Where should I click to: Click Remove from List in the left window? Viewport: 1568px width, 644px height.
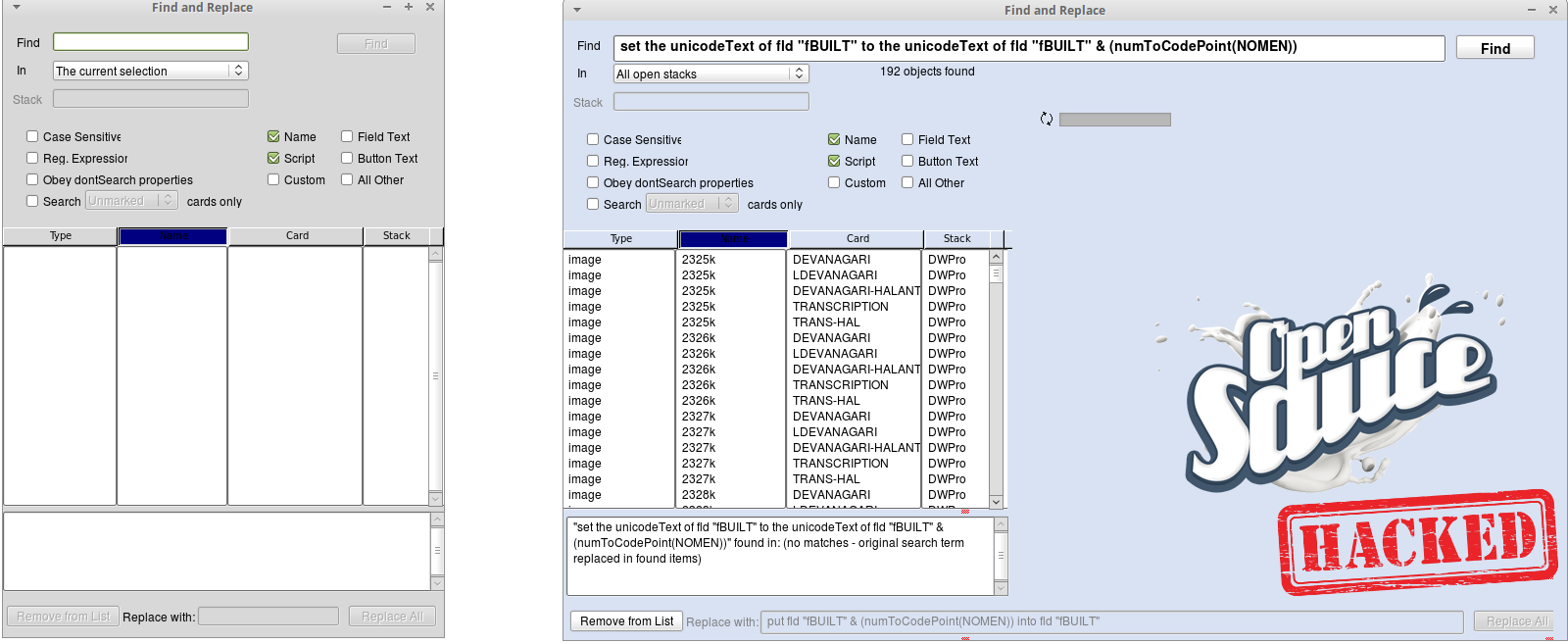[x=64, y=617]
